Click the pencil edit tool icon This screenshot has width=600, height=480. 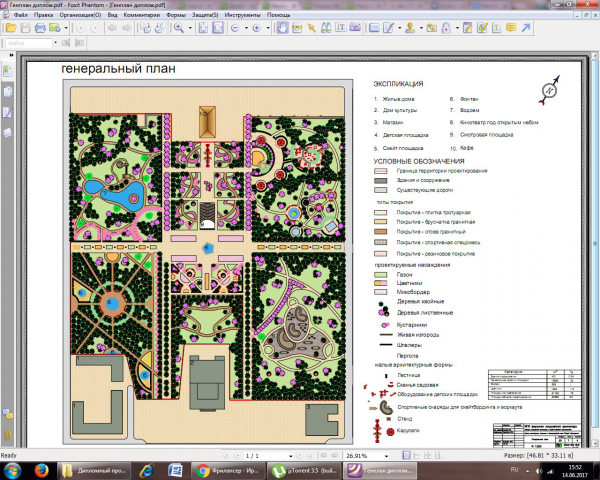(x=388, y=28)
